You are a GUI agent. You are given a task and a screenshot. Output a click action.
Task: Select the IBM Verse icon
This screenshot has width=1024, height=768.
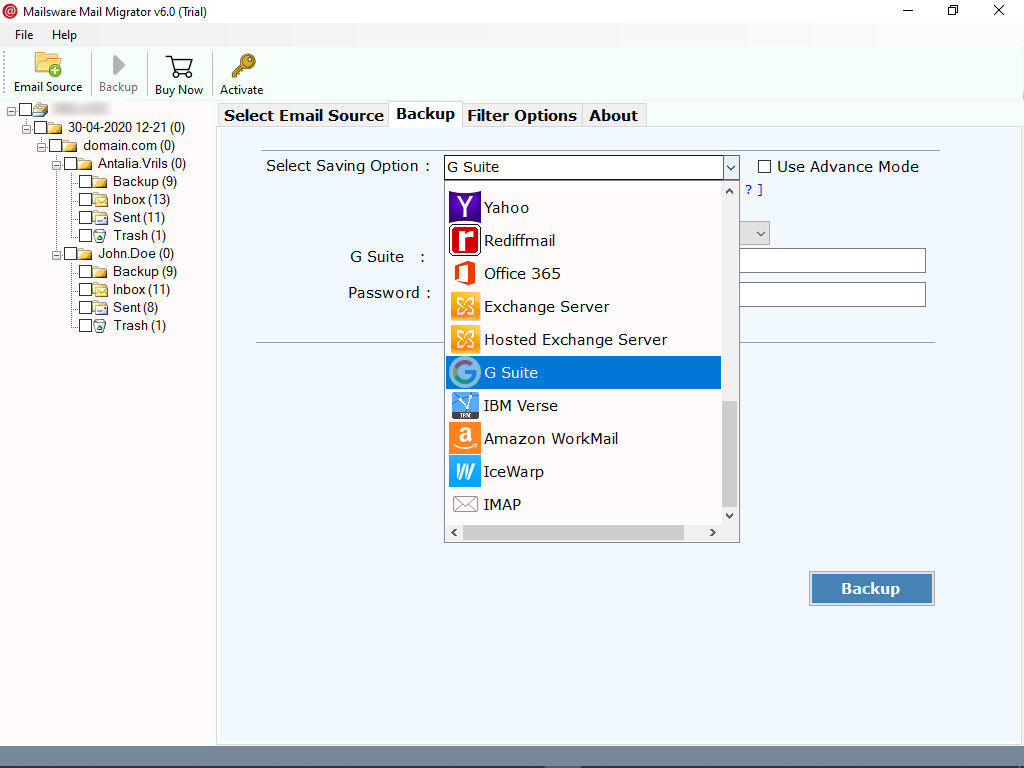pos(464,406)
